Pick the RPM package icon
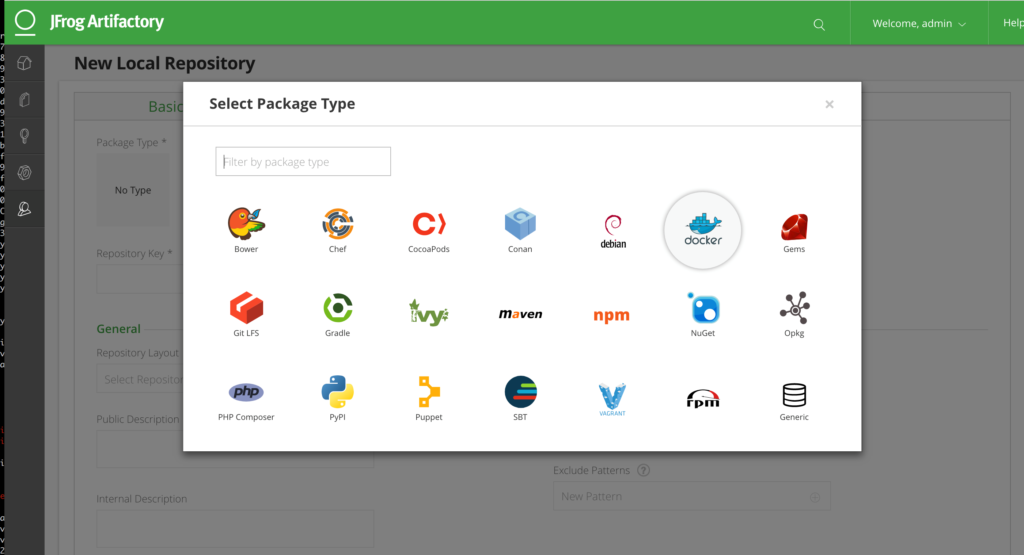 703,398
